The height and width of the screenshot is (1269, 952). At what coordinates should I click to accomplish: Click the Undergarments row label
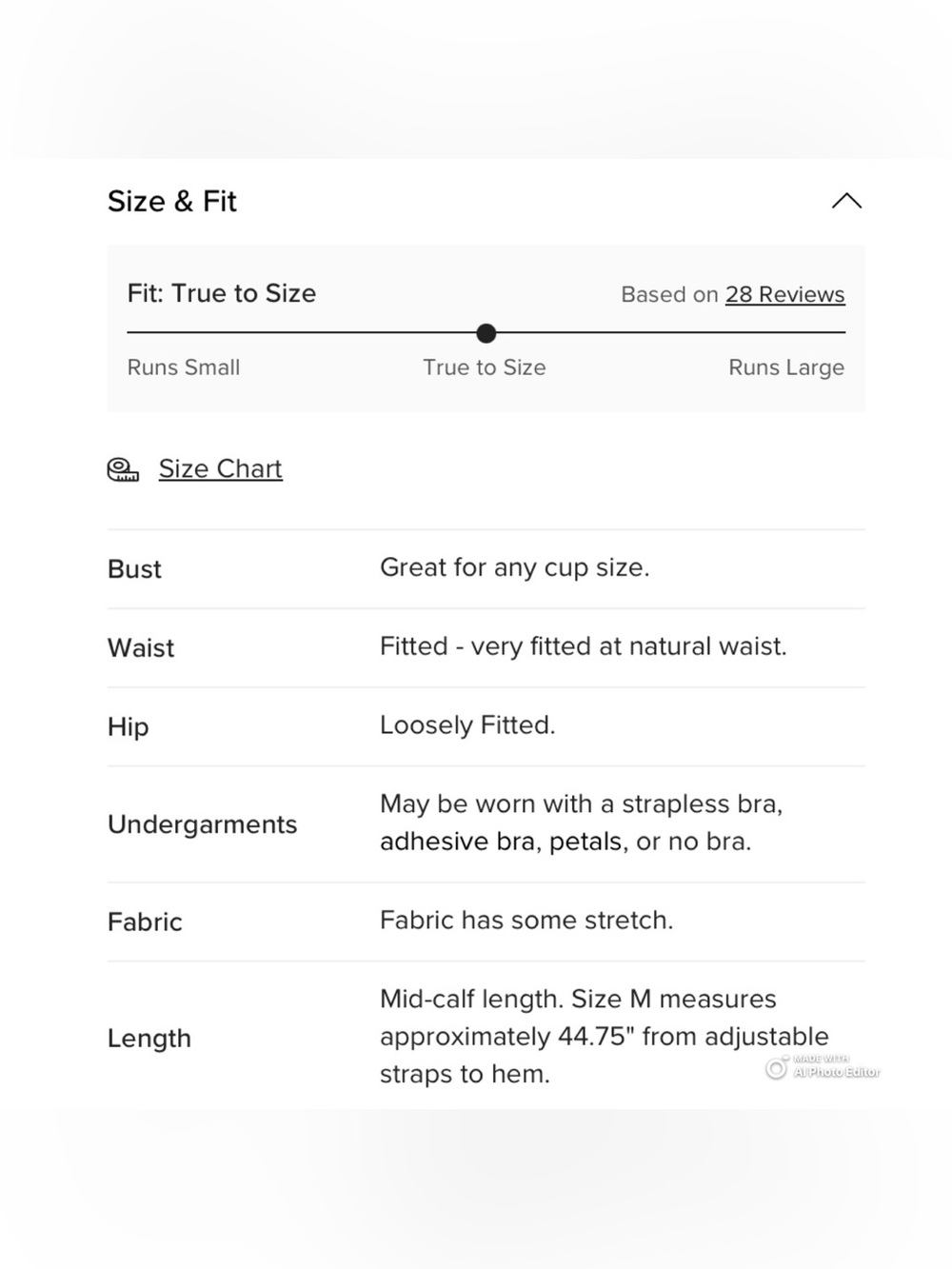coord(203,824)
